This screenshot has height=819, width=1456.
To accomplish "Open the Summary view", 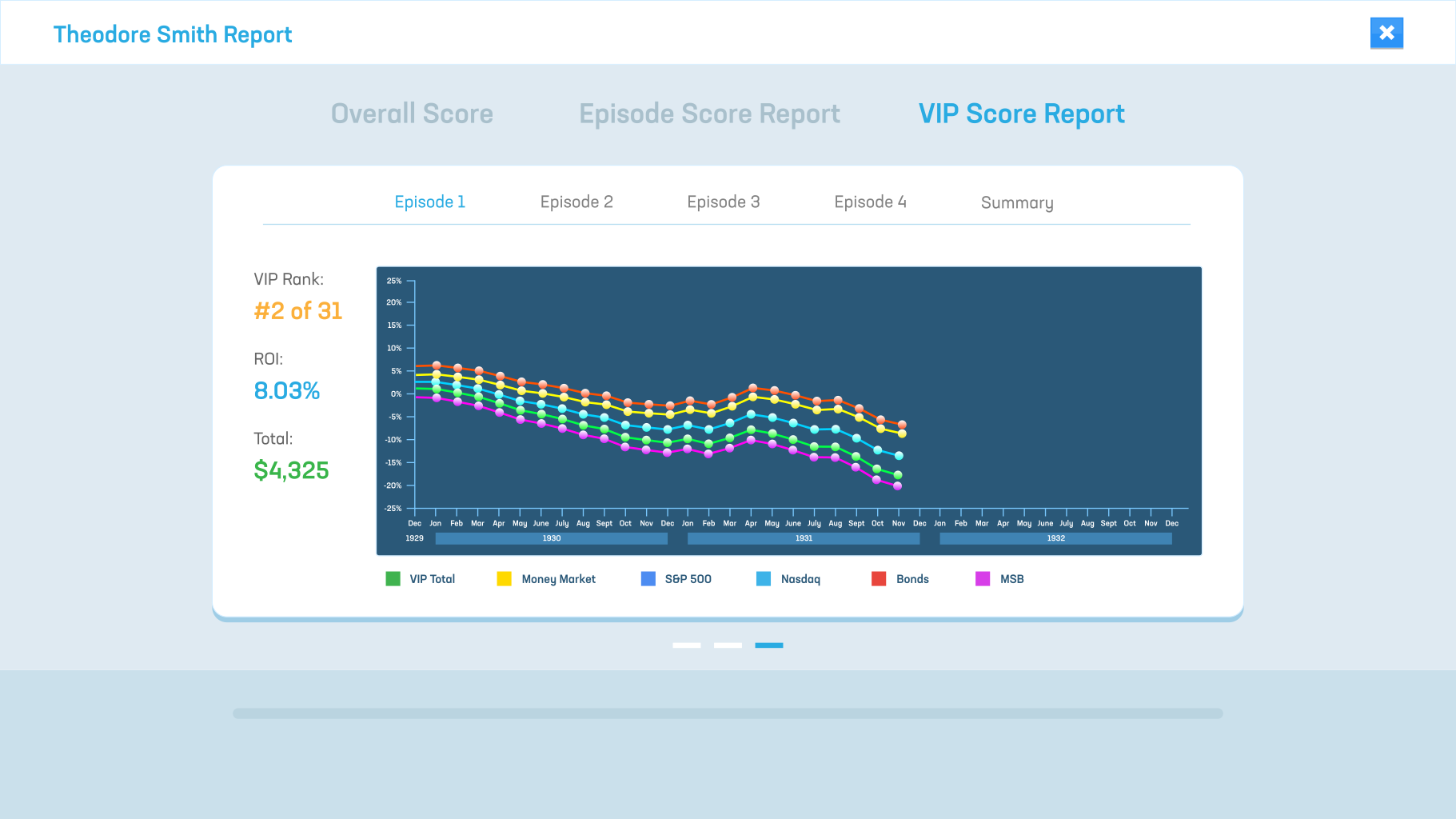I will pos(1016,202).
